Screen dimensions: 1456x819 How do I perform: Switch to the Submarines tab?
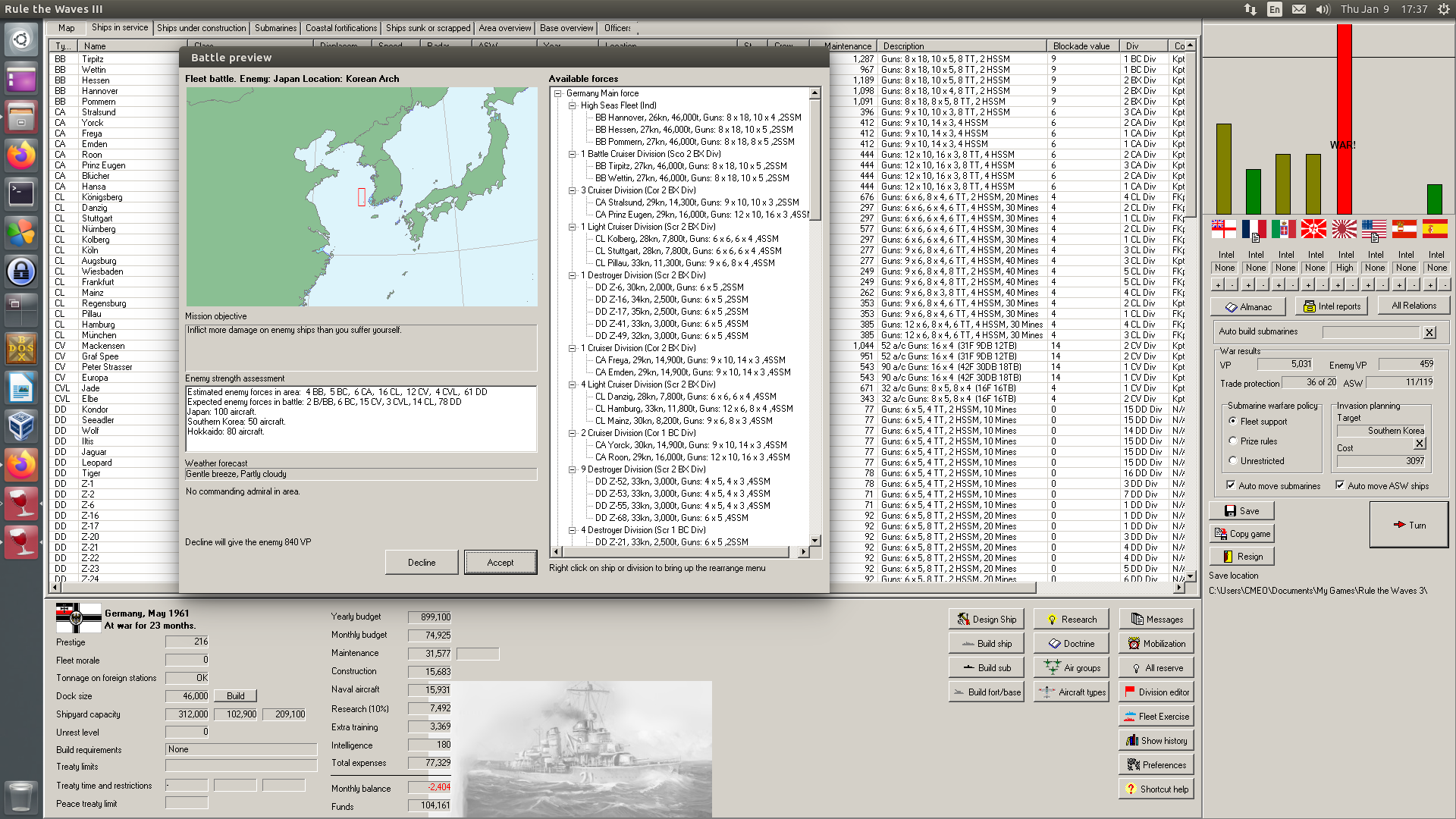coord(276,28)
